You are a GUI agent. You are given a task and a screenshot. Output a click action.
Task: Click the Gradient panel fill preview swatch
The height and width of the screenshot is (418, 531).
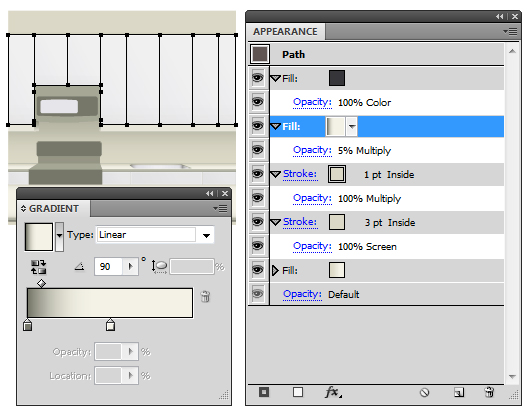click(x=39, y=237)
